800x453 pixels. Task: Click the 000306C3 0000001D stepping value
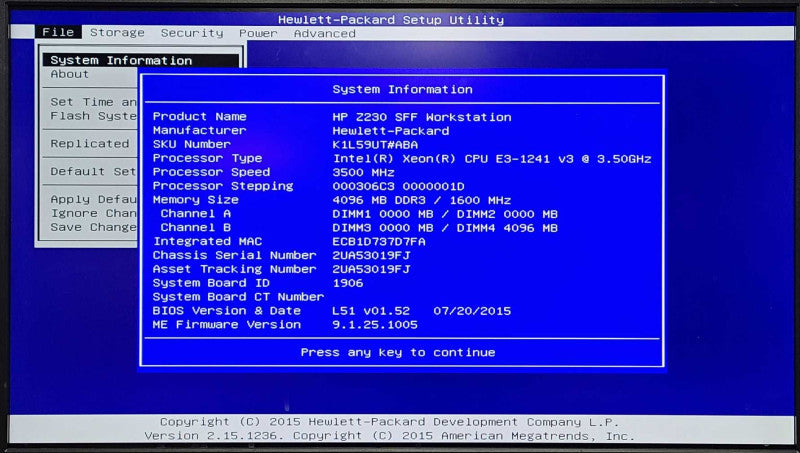click(398, 186)
